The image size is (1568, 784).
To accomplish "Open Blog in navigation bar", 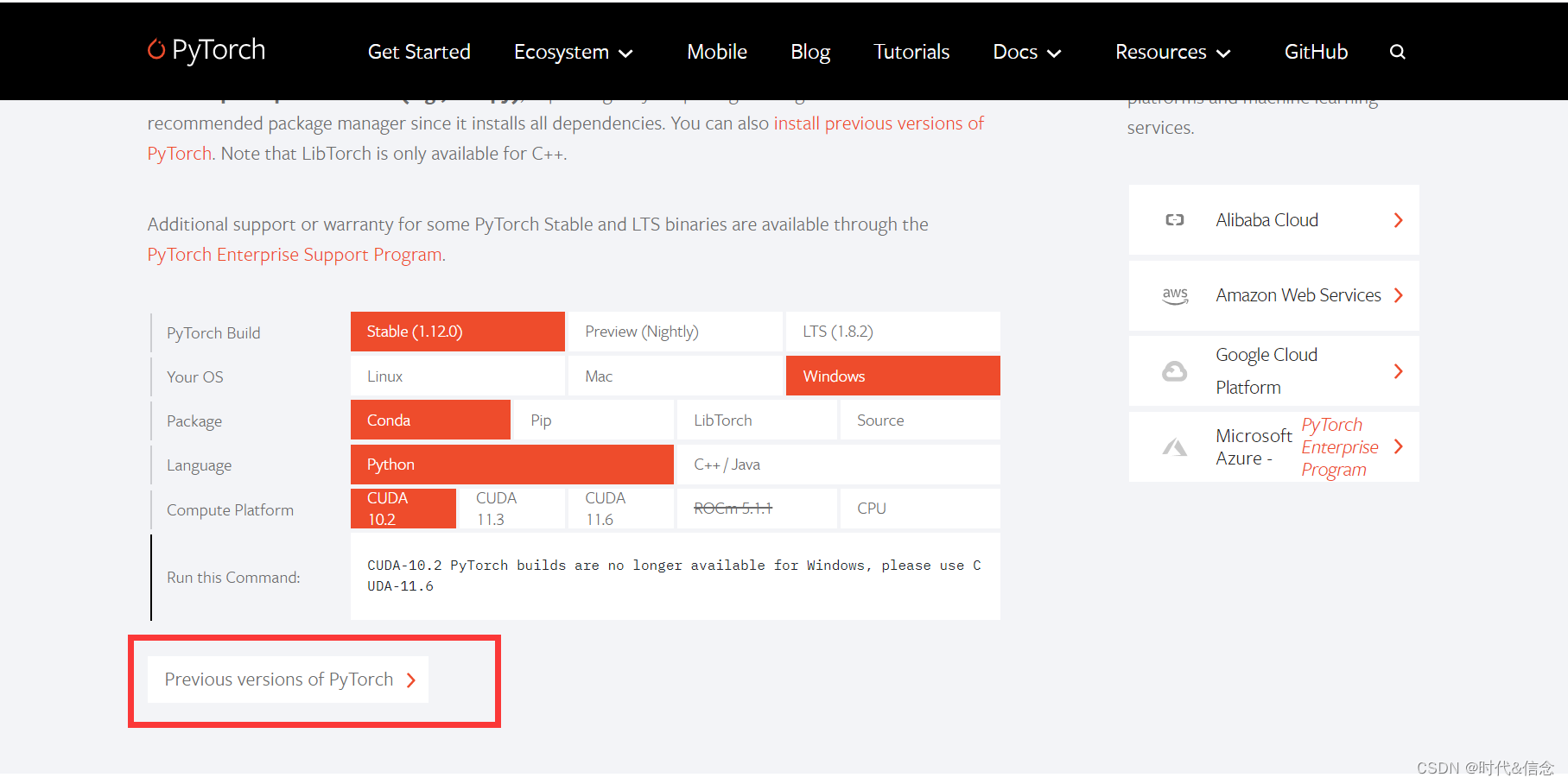I will (810, 52).
